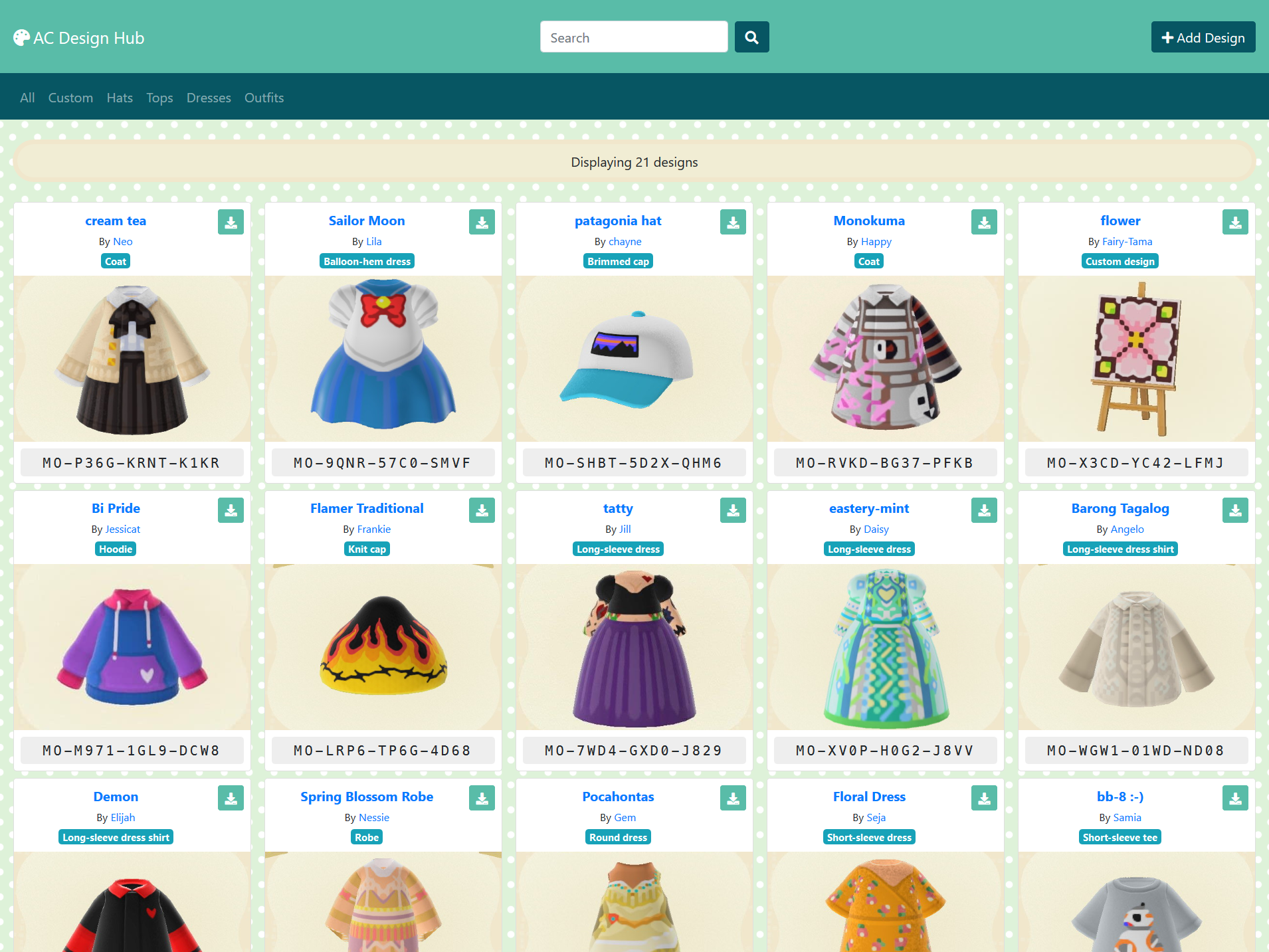
Task: View author Frankie's profile
Action: point(374,529)
